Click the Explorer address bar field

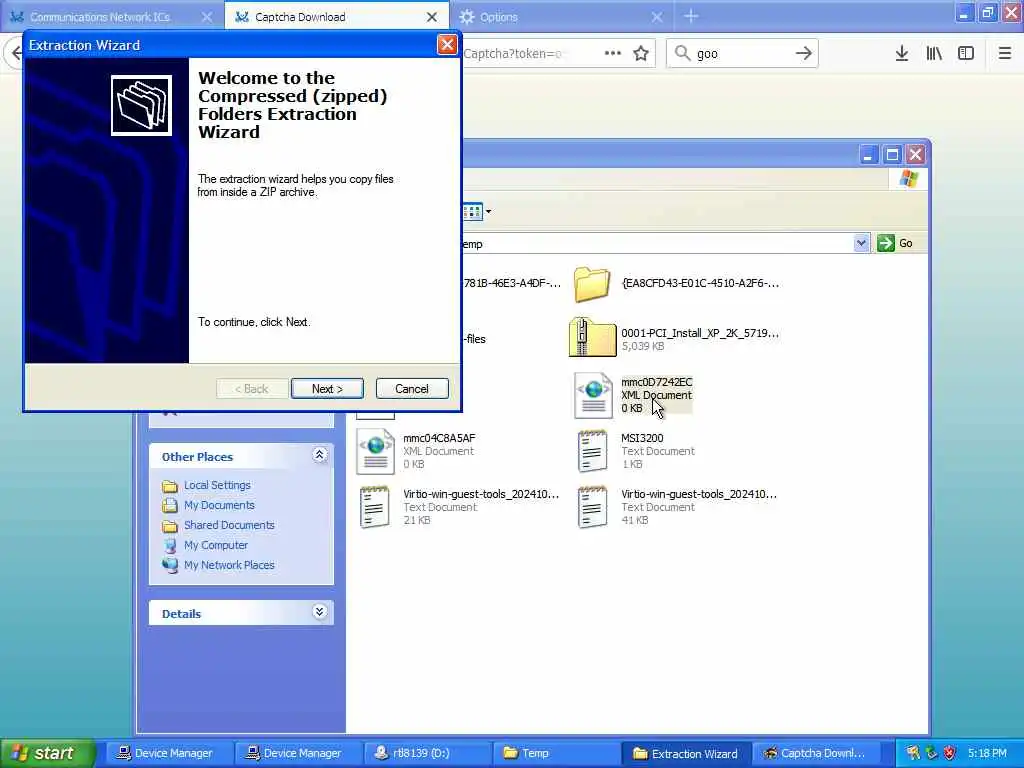(656, 244)
